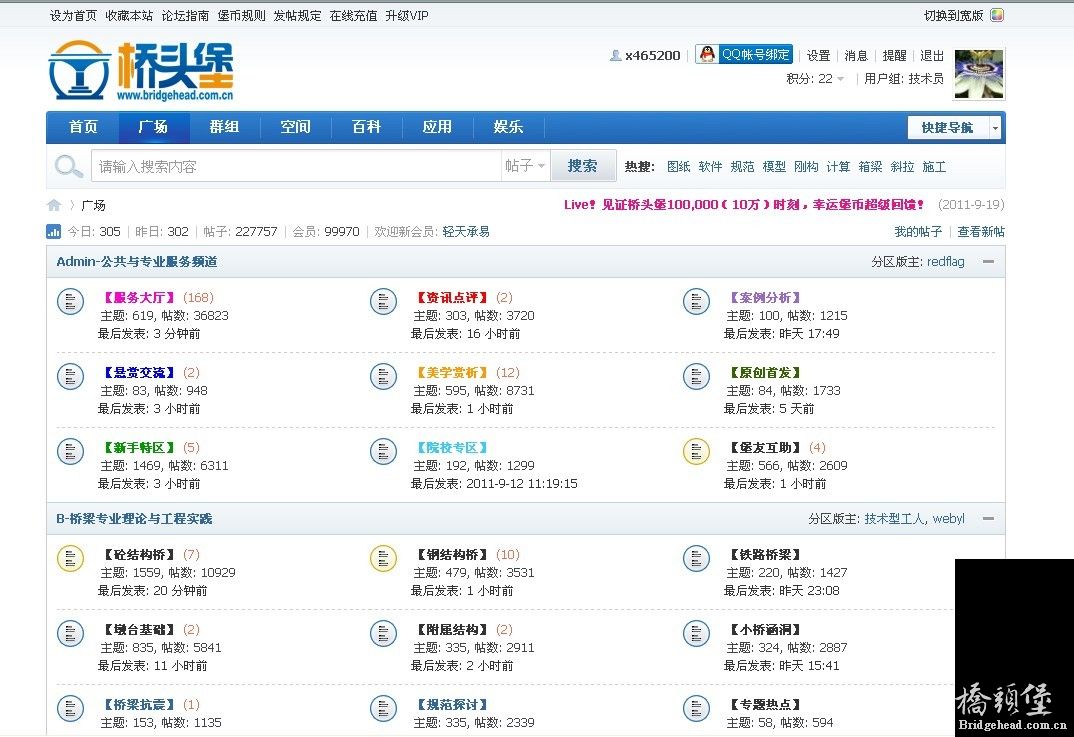Open moderator webyl profile link
Image resolution: width=1074 pixels, height=737 pixels.
point(949,519)
